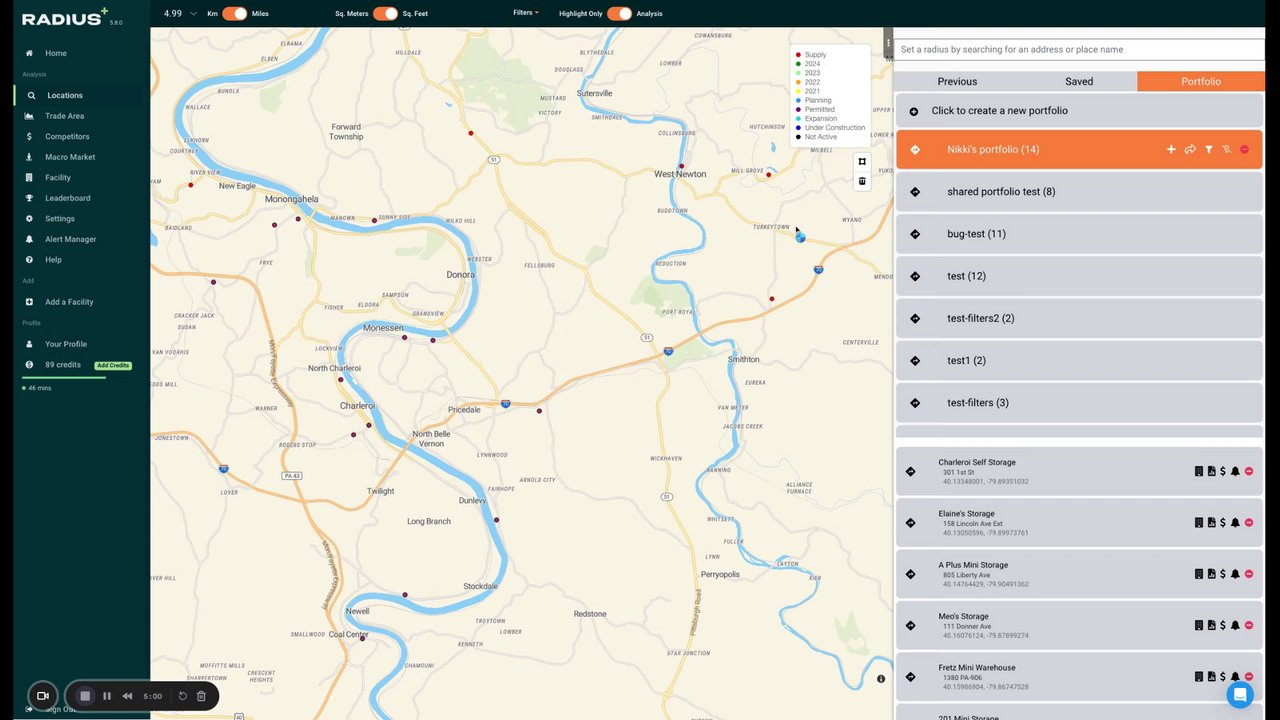Expand the test (12) portfolio
The image size is (1280, 720).
pos(1079,276)
